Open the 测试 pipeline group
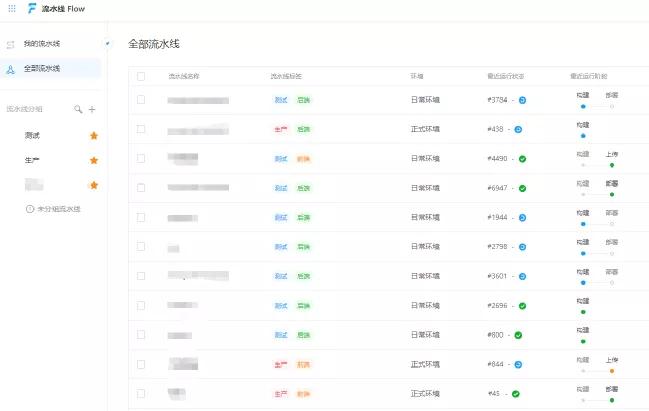 [32, 135]
